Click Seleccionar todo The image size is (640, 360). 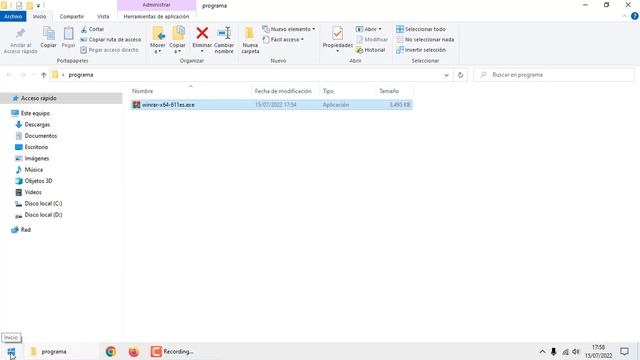(421, 29)
